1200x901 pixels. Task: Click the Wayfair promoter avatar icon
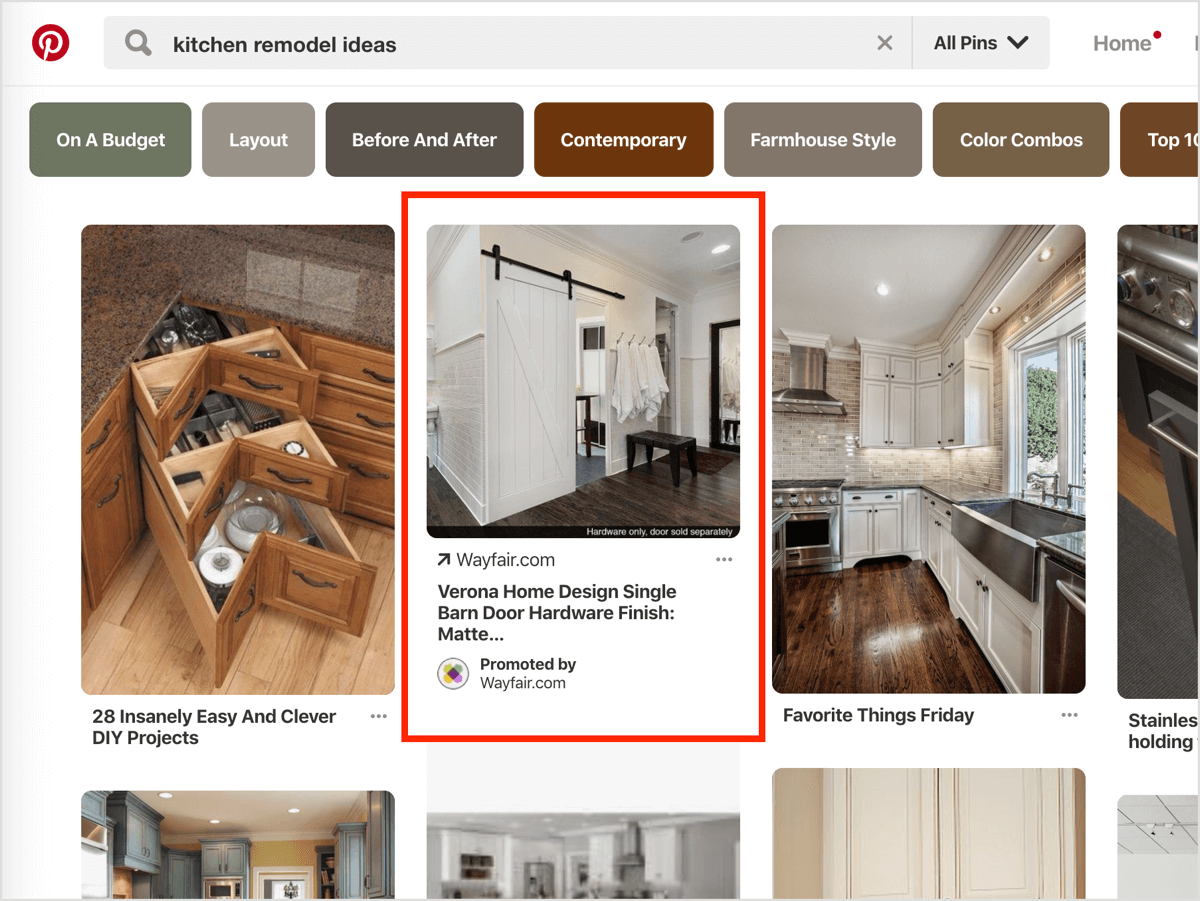coord(453,673)
